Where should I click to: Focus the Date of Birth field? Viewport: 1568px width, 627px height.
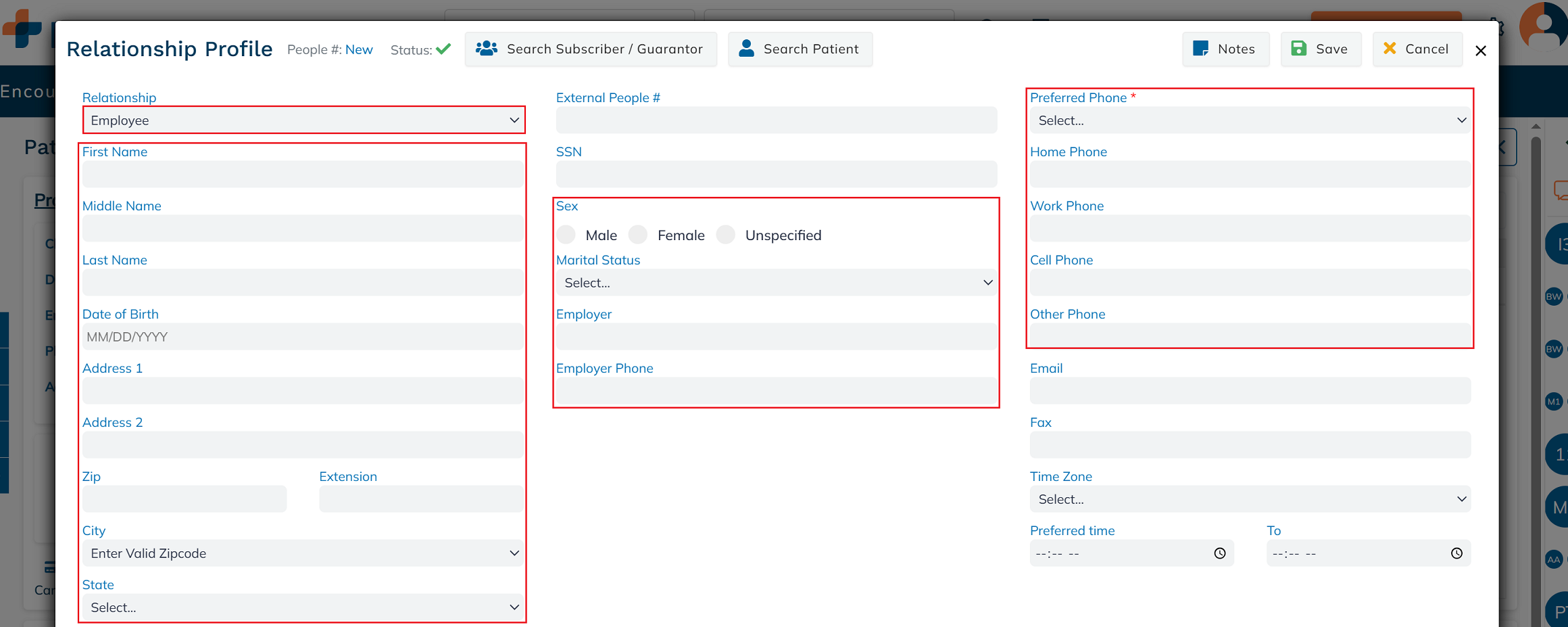click(x=303, y=337)
